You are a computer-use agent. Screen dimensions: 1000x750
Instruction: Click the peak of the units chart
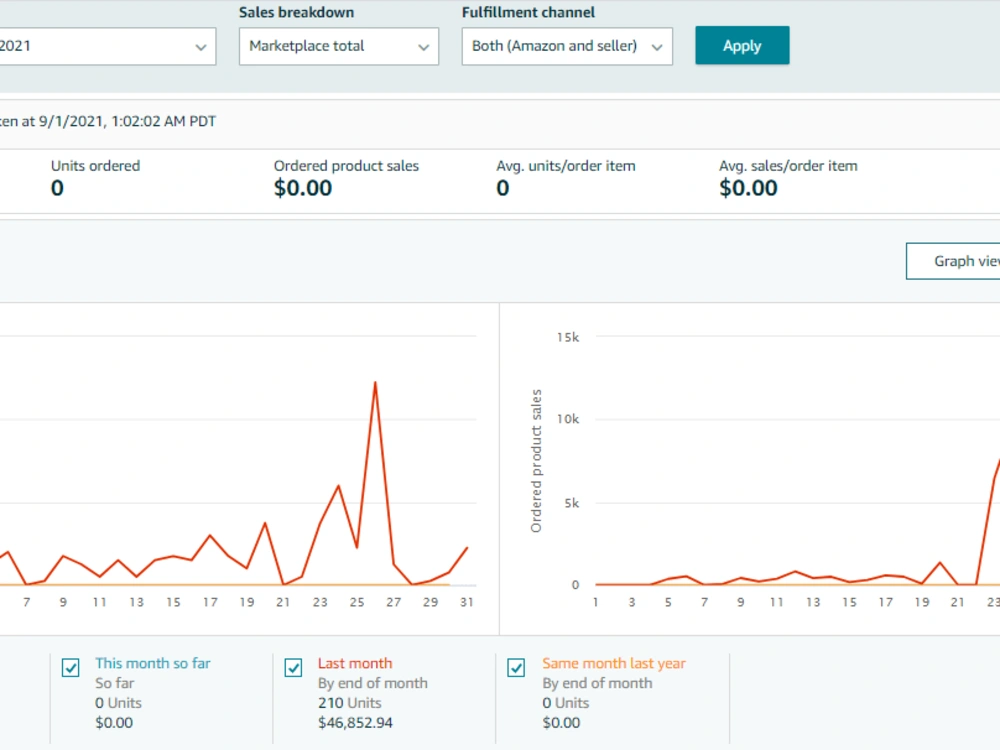[375, 383]
